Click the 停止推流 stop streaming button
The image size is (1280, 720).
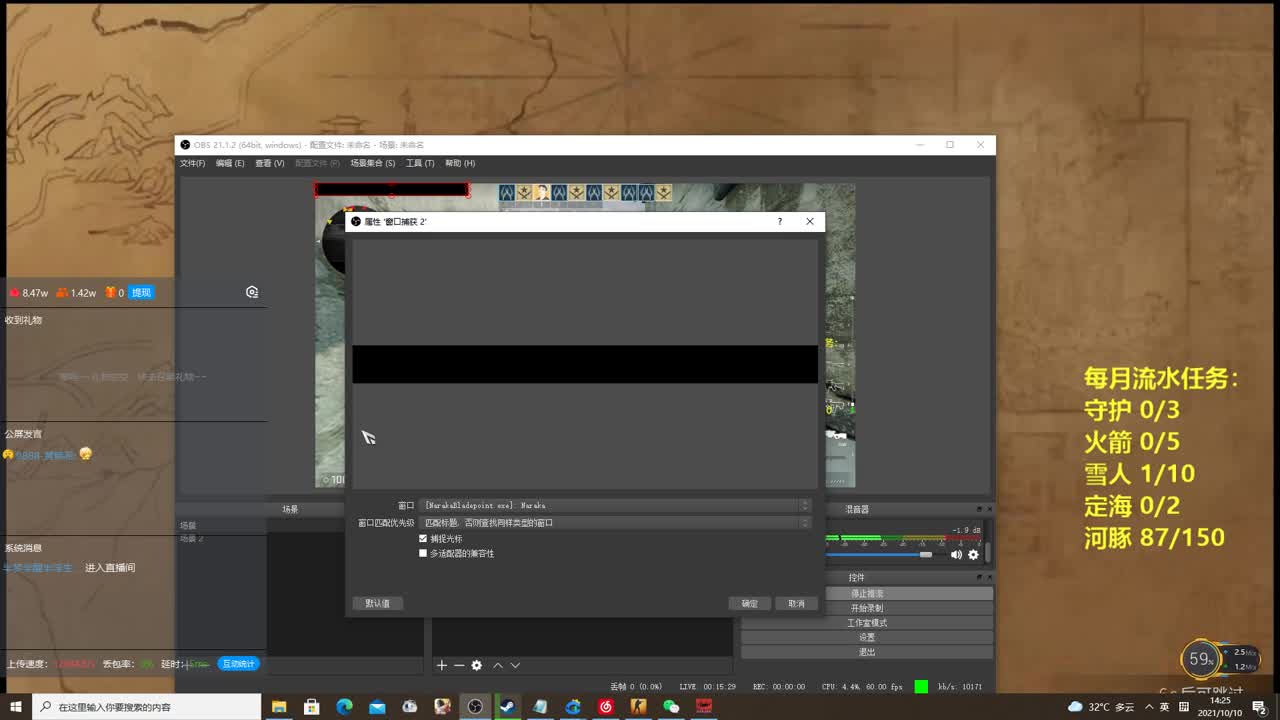click(x=867, y=594)
